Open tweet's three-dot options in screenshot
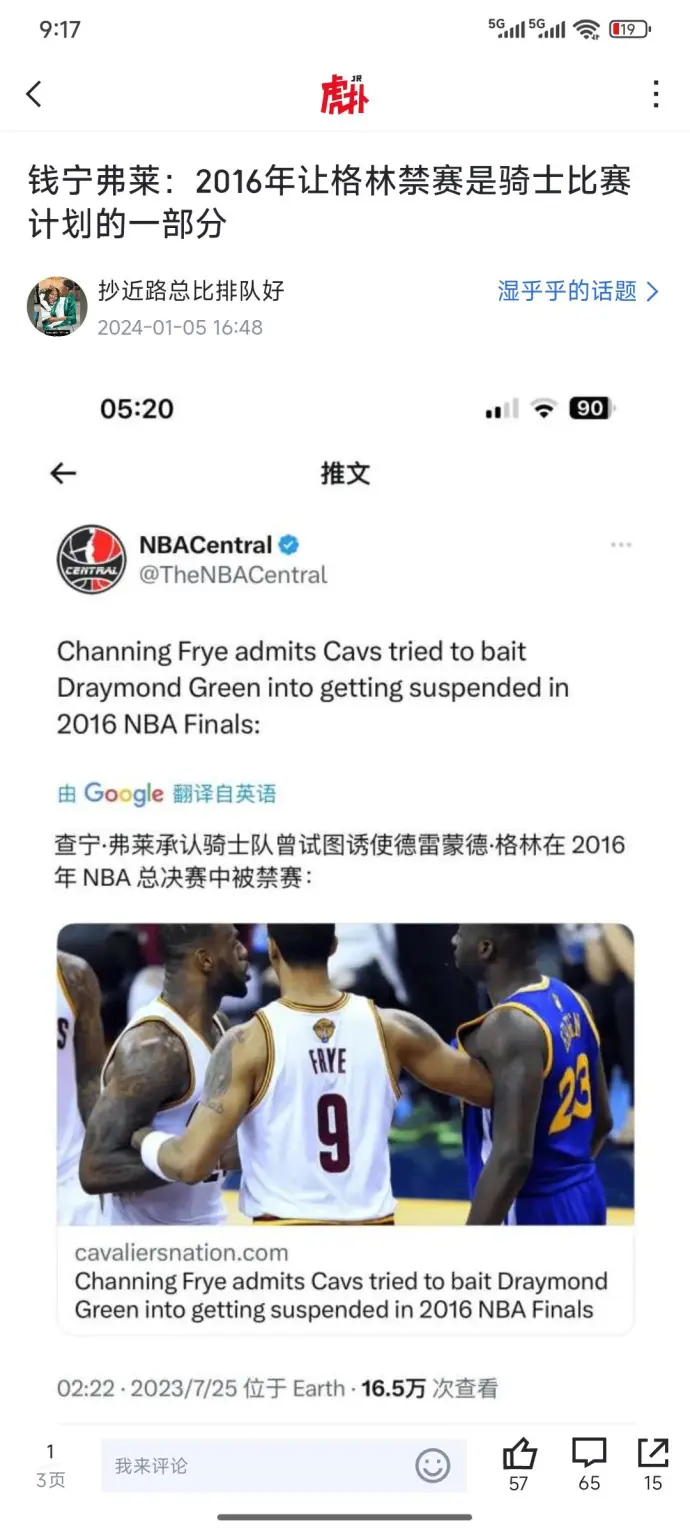The image size is (690, 1533). coord(621,545)
